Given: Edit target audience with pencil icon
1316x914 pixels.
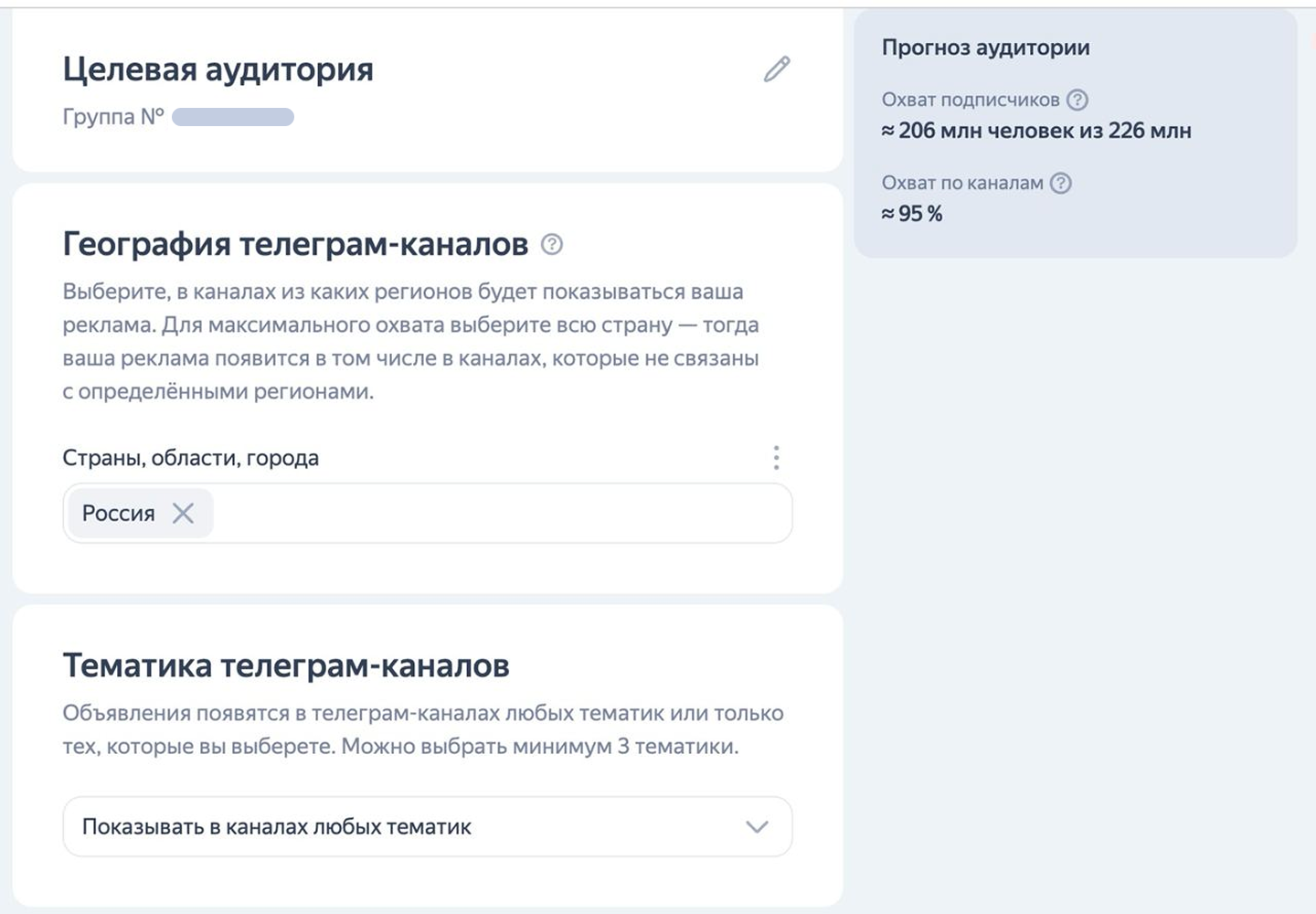Looking at the screenshot, I should (777, 69).
